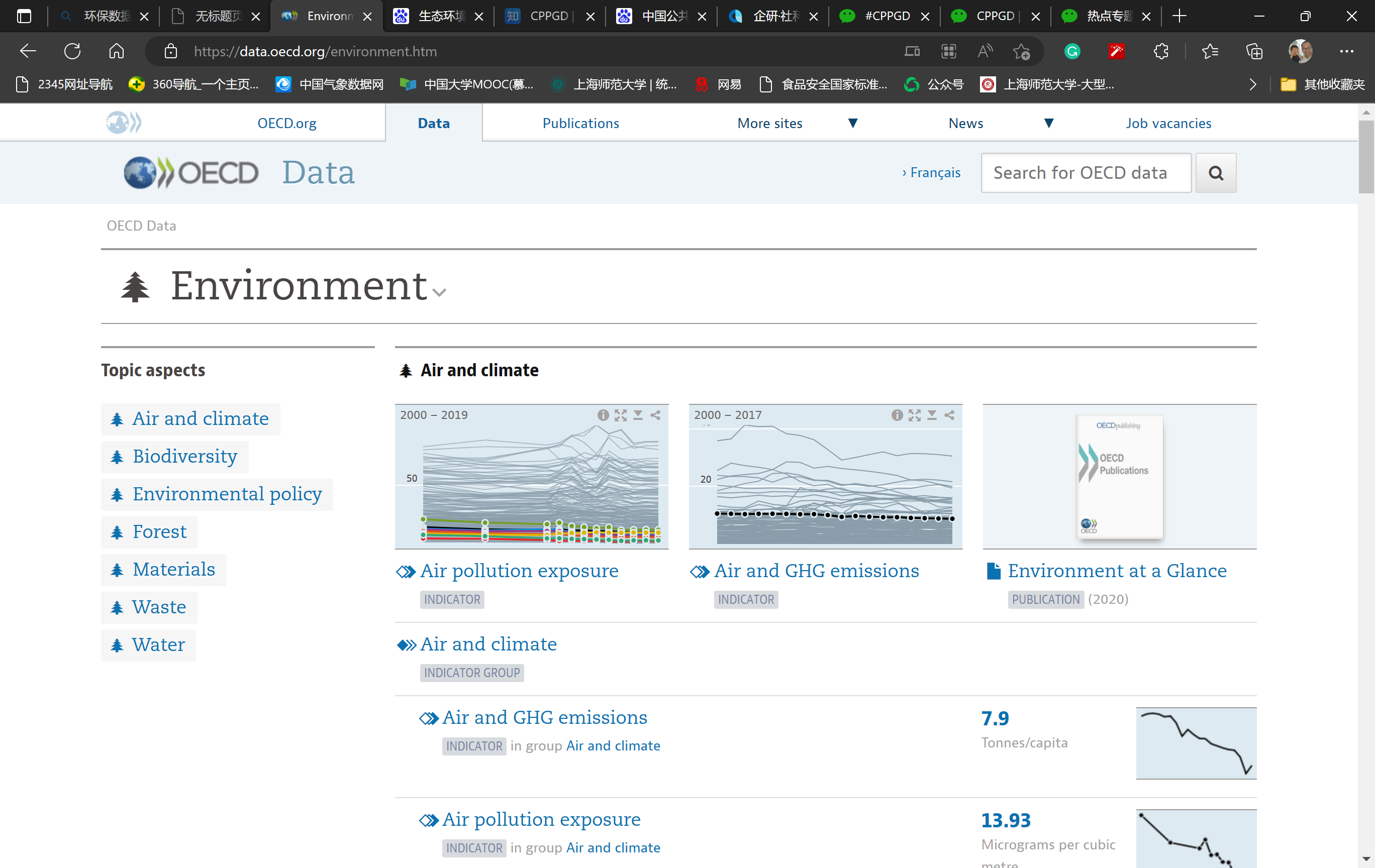1375x868 pixels.
Task: Expand the News dropdown arrow
Action: pos(1048,123)
